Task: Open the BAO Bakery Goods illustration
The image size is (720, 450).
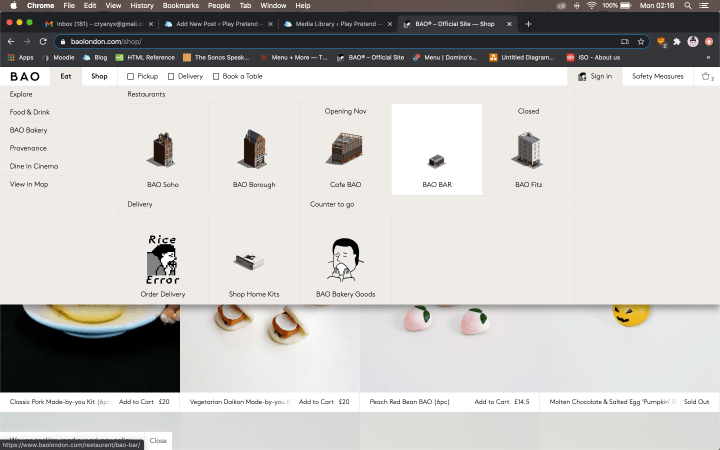Action: (345, 260)
